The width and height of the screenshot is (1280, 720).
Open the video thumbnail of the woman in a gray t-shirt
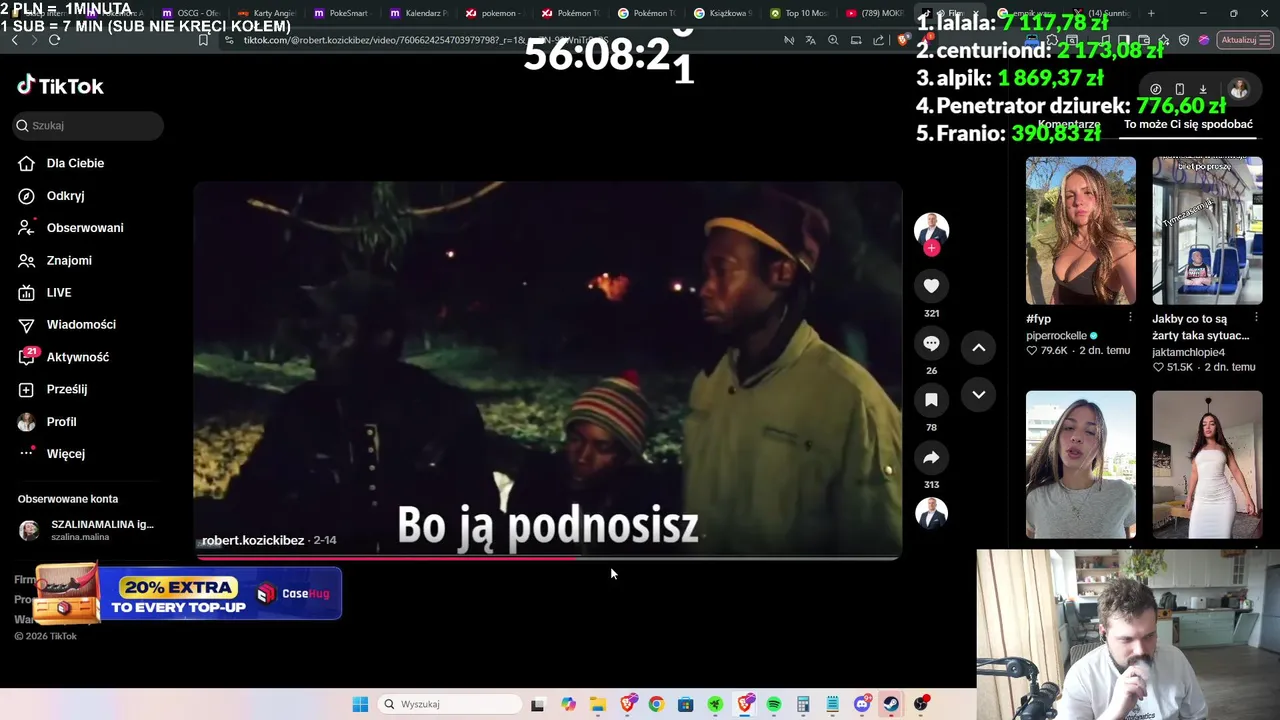click(x=1081, y=464)
